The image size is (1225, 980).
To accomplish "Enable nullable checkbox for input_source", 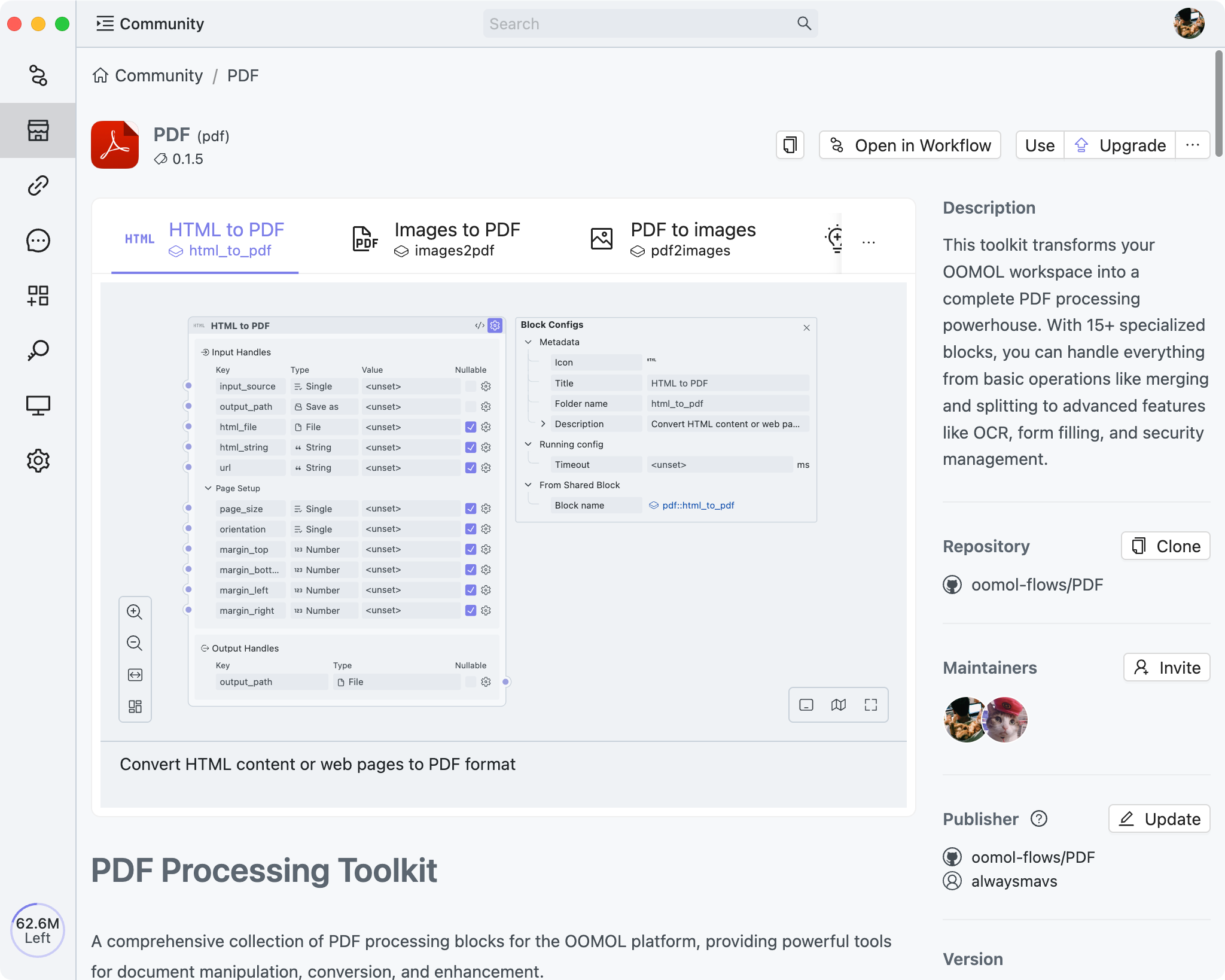I will coord(471,386).
